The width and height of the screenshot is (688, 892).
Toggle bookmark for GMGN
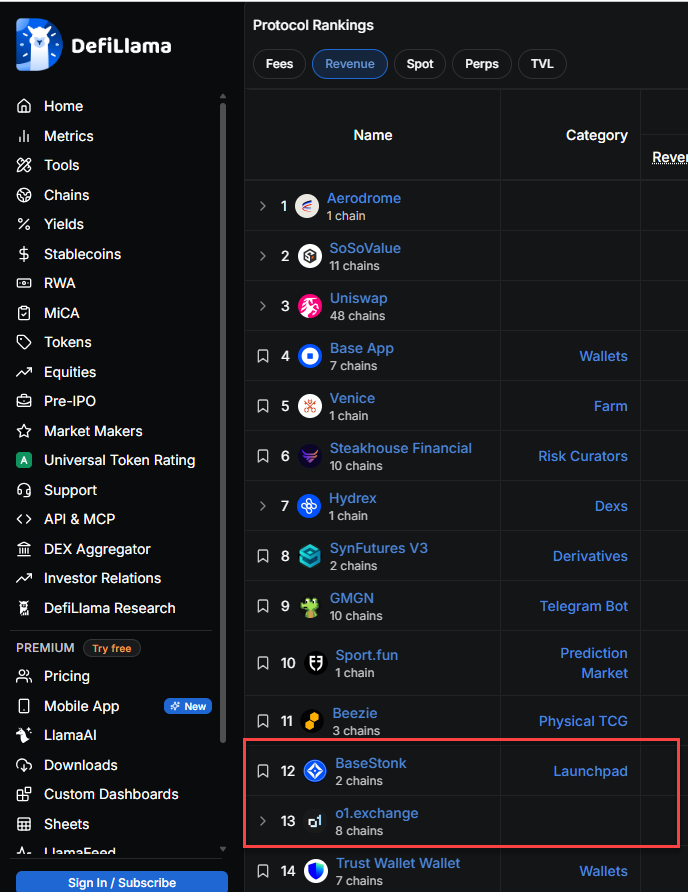[263, 606]
